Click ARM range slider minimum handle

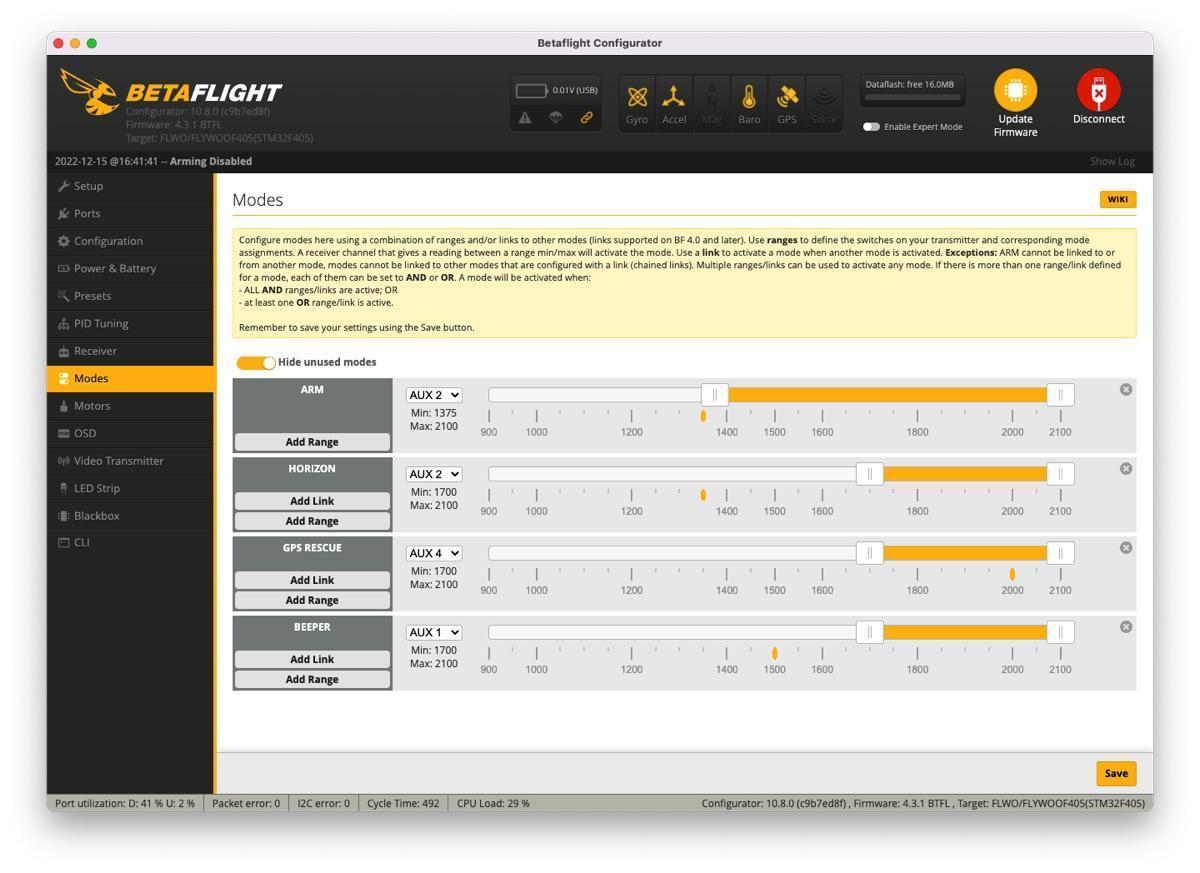[x=715, y=395]
